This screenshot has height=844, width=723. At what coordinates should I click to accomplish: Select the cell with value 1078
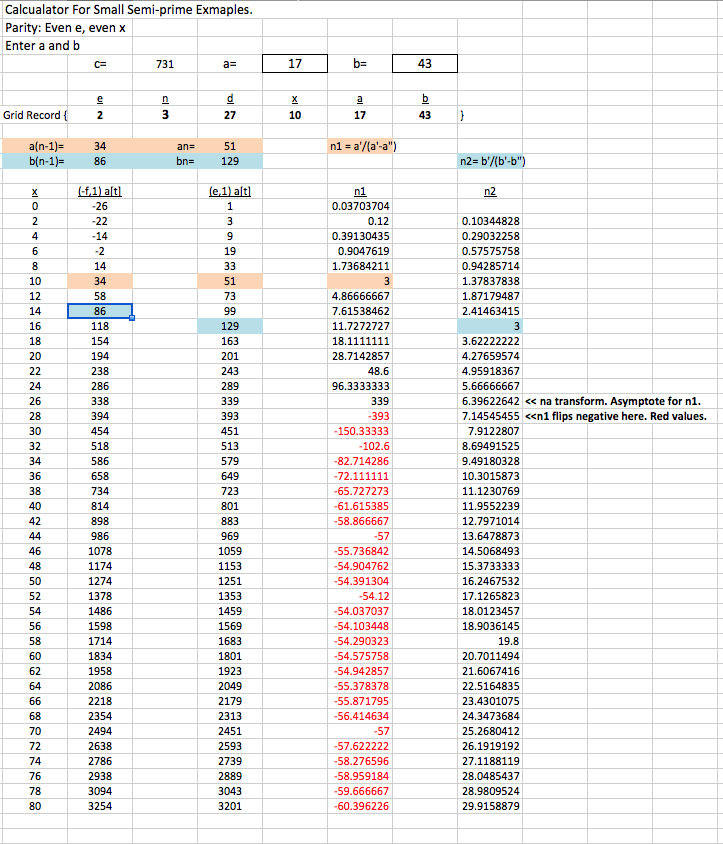click(100, 551)
